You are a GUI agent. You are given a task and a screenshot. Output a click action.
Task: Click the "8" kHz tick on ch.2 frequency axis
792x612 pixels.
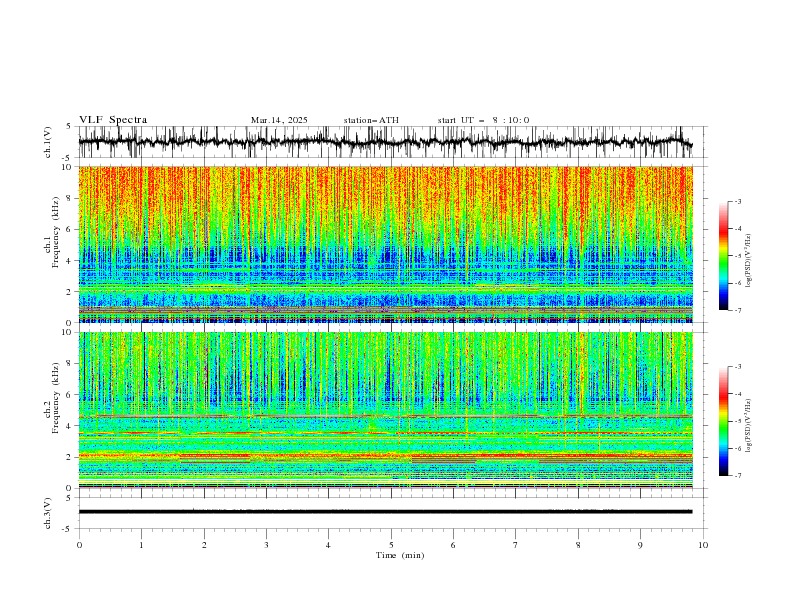pyautogui.click(x=69, y=363)
